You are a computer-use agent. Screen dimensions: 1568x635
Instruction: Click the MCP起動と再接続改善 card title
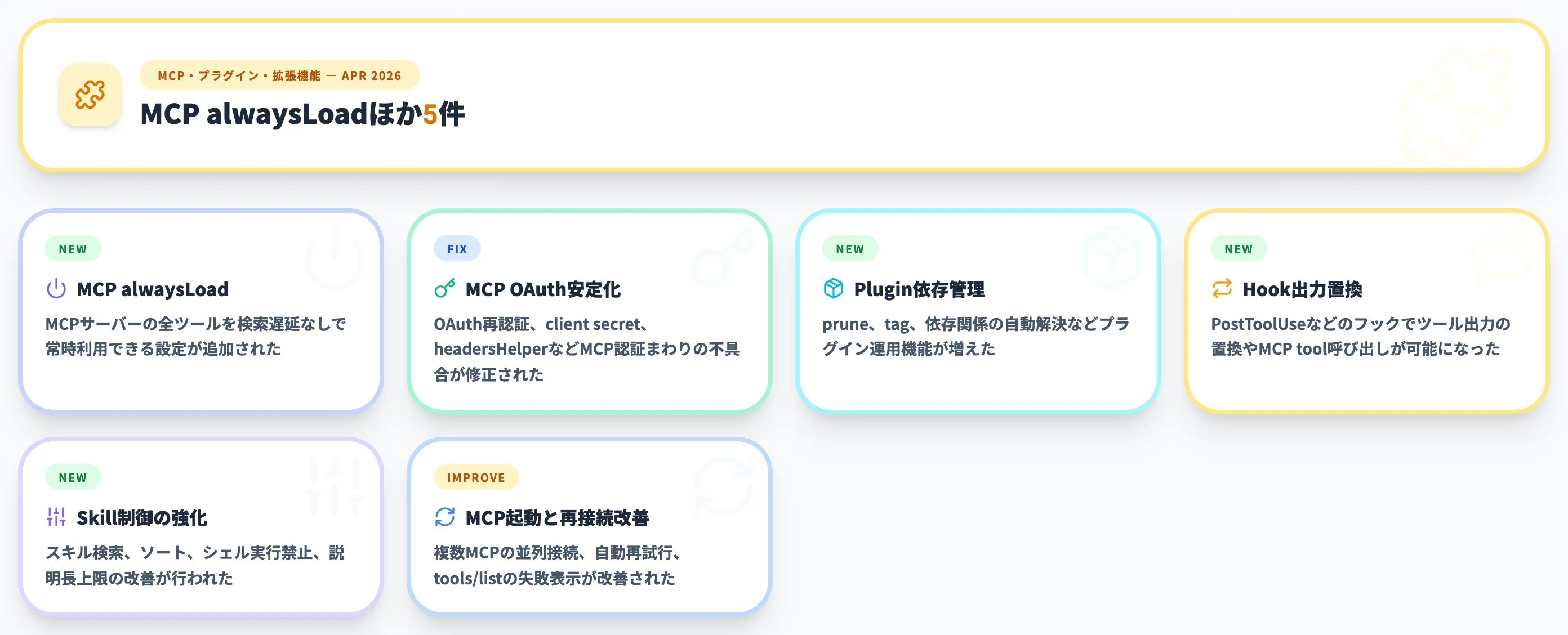tap(557, 518)
